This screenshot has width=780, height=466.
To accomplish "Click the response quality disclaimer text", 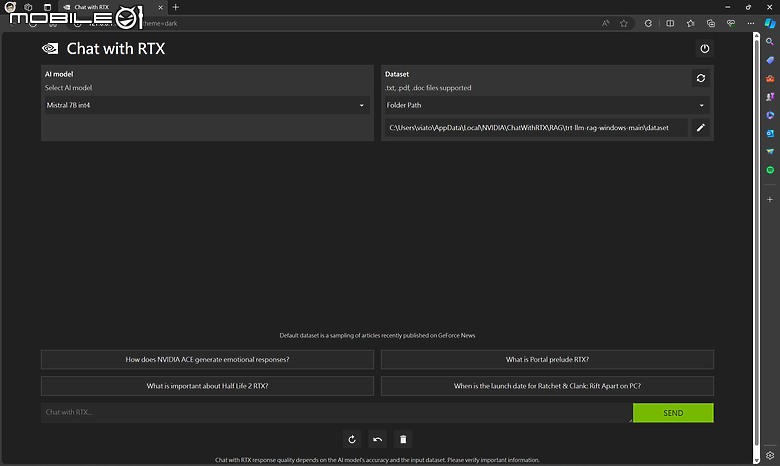I will click(377, 460).
